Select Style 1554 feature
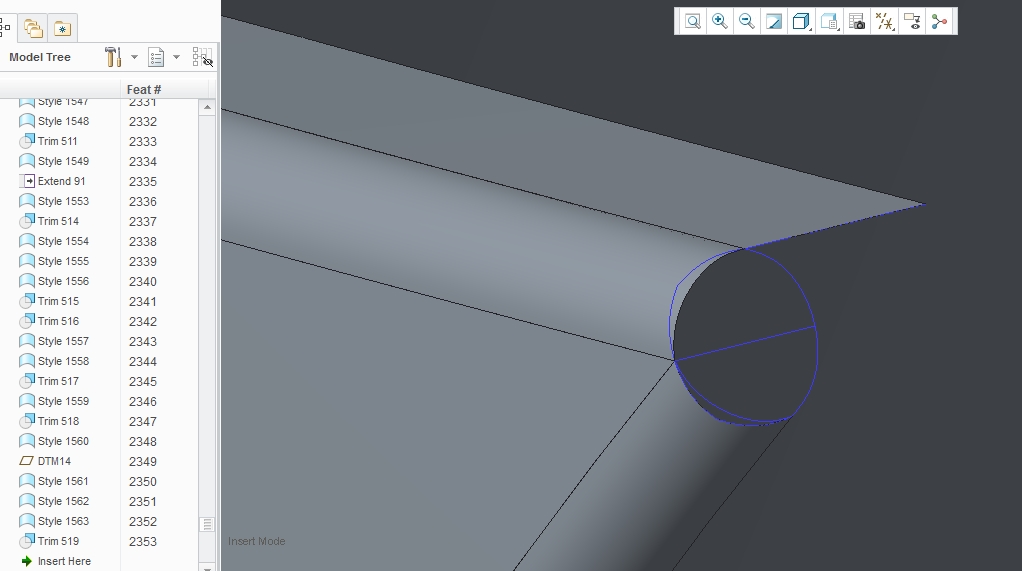The width and height of the screenshot is (1022, 571). [x=63, y=241]
